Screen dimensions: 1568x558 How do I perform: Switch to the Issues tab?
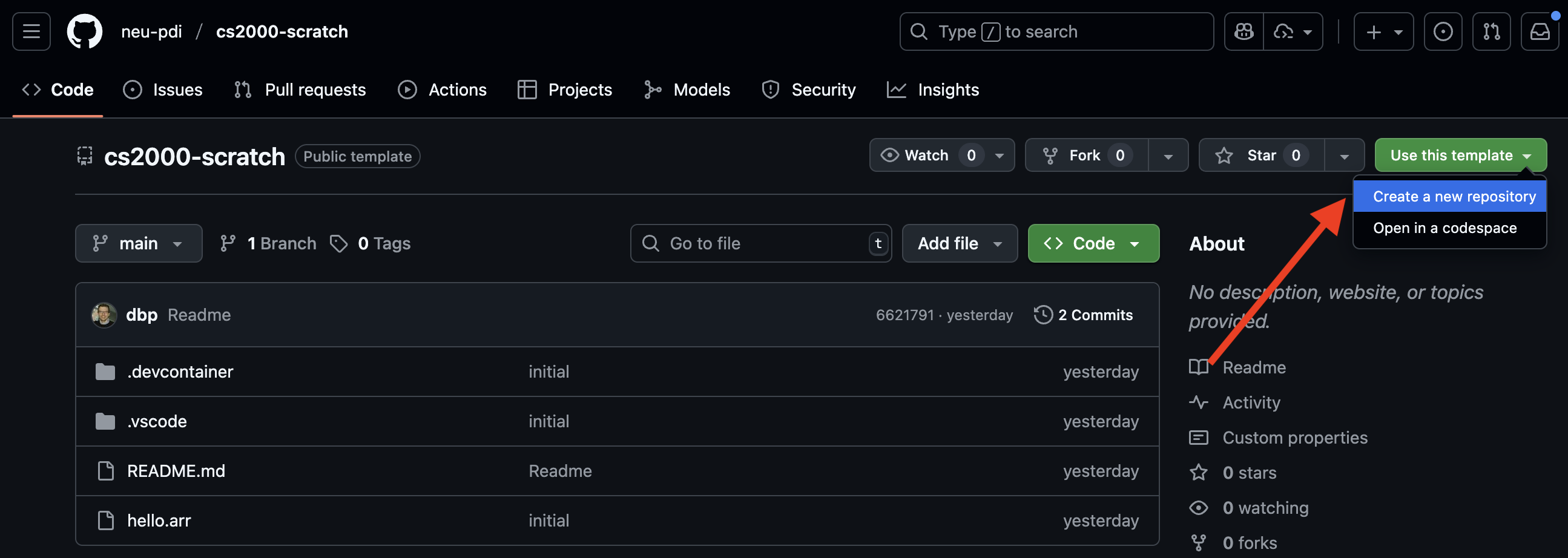162,90
